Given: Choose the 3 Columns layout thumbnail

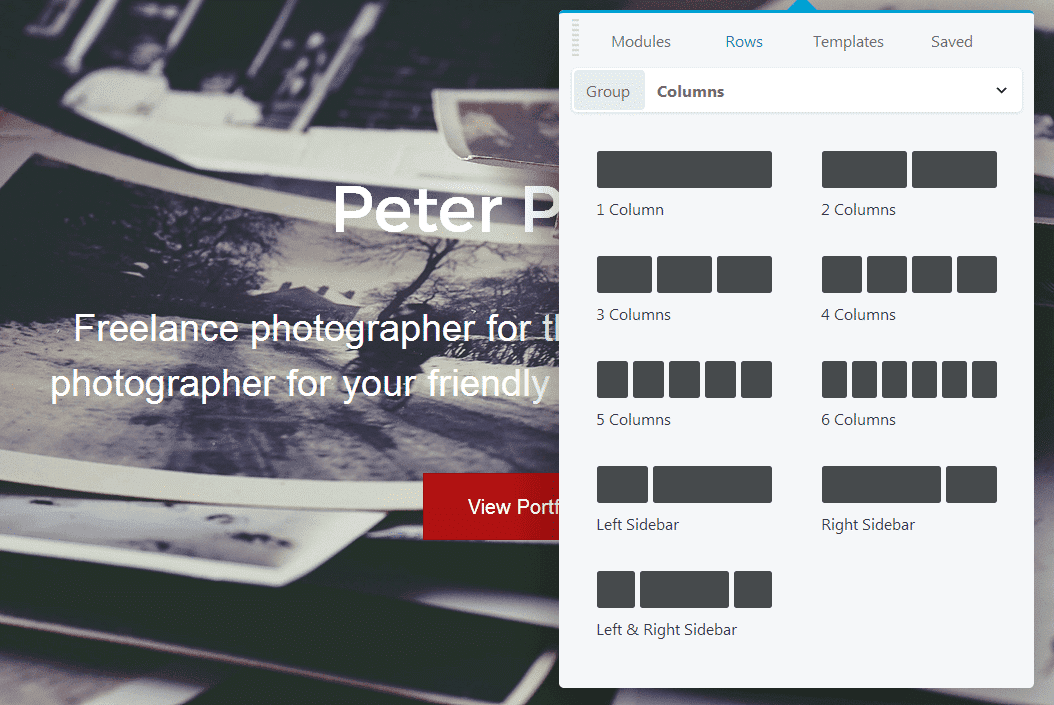Looking at the screenshot, I should (x=684, y=274).
